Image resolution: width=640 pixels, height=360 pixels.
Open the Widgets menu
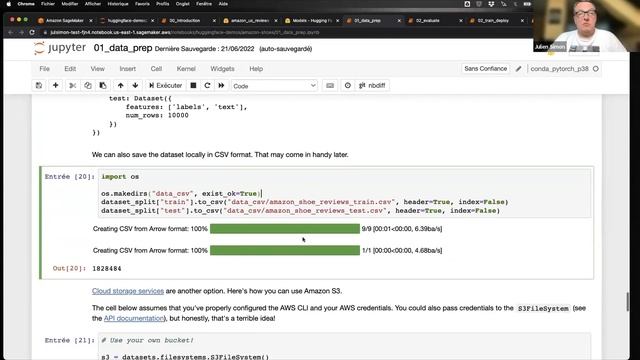(222, 69)
